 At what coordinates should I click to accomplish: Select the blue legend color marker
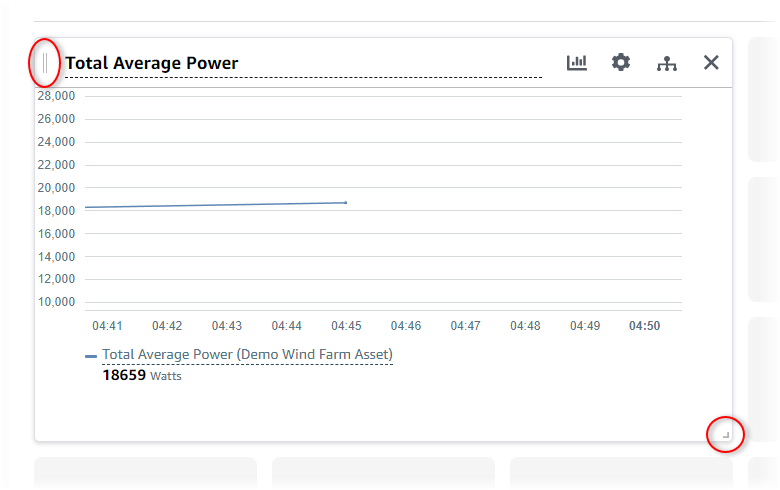(x=91, y=355)
